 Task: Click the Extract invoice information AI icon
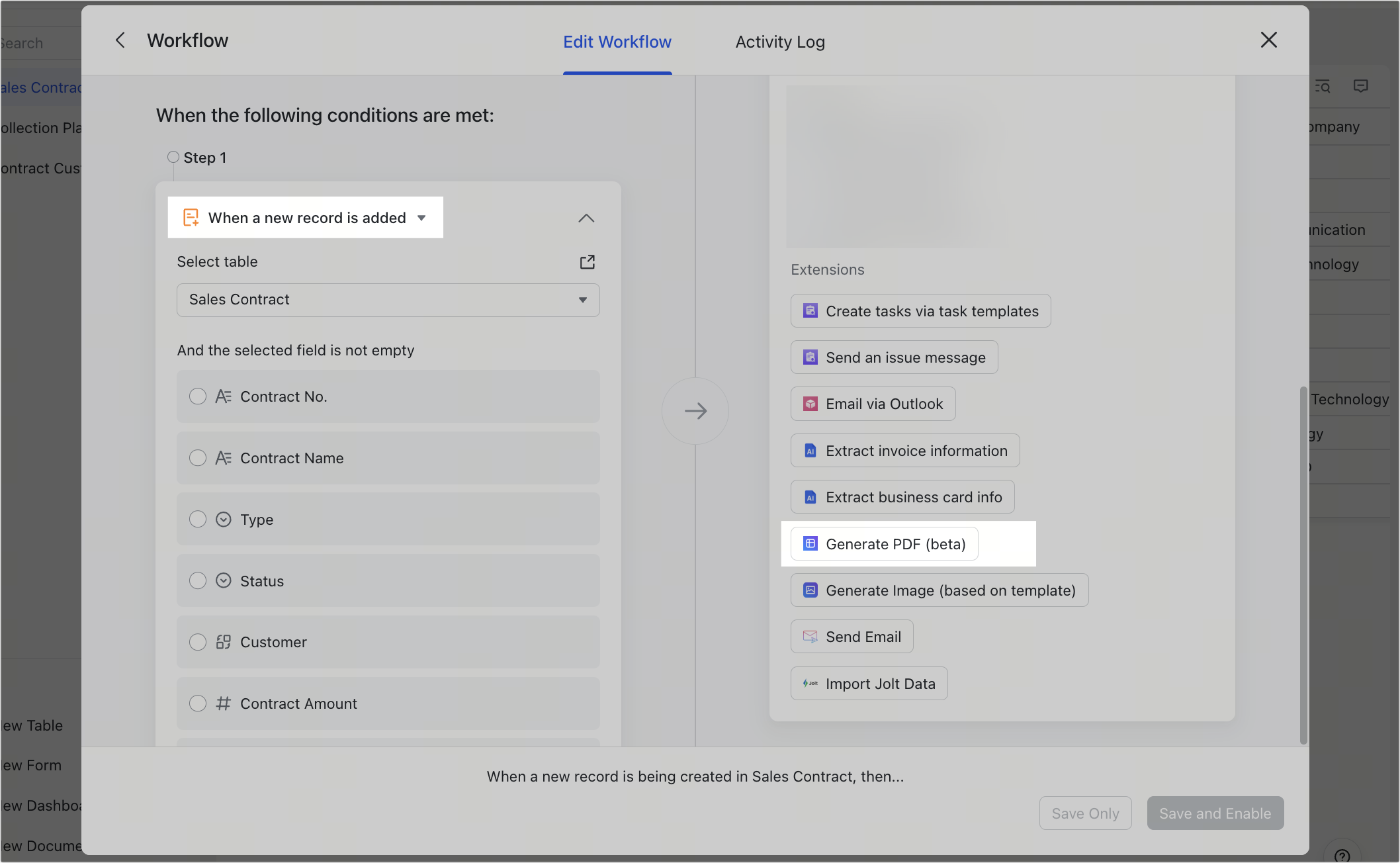point(810,451)
